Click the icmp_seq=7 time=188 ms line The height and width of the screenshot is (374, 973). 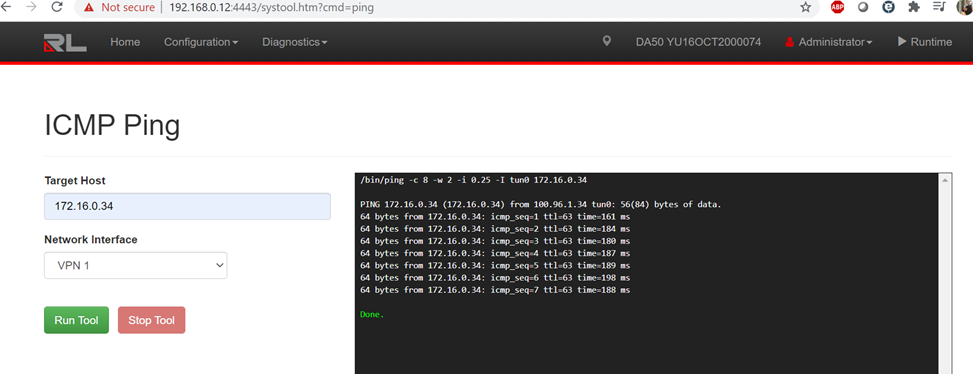click(495, 290)
